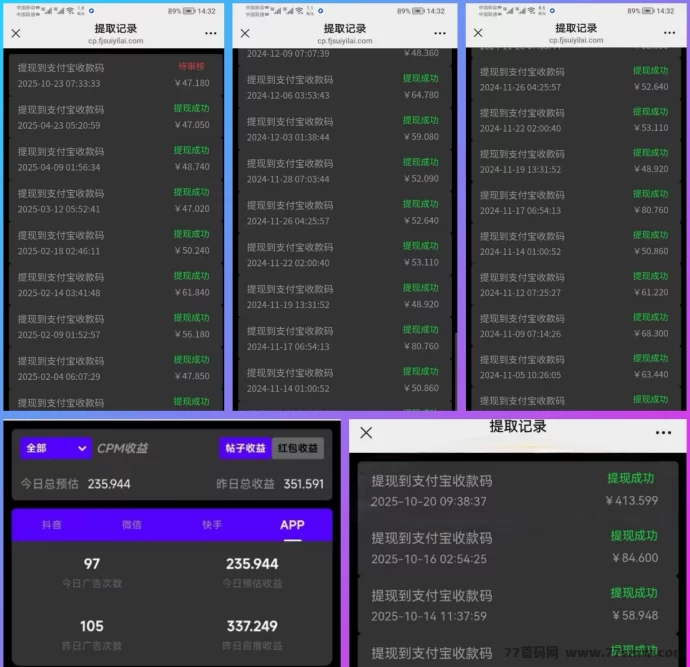
Task: Open 2024-11-19 13:31:52 in right phone
Action: tap(576, 161)
